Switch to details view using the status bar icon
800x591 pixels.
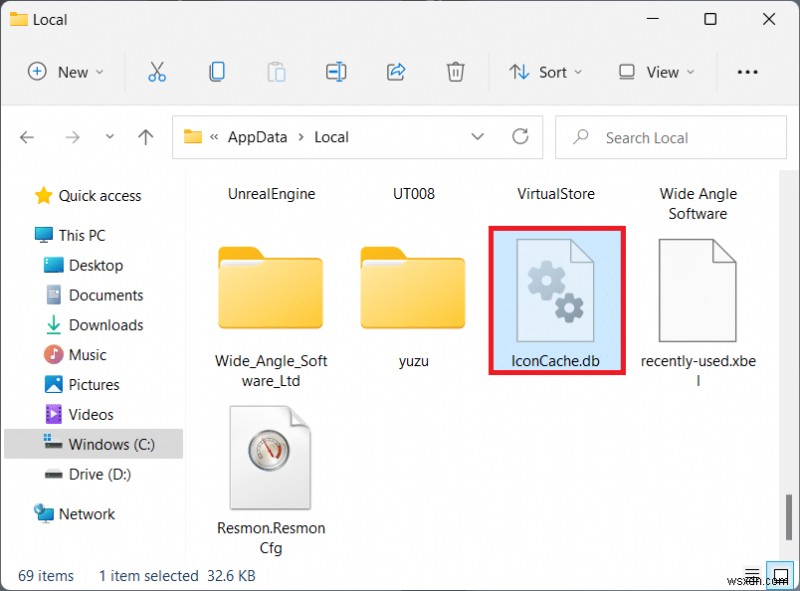tap(752, 576)
